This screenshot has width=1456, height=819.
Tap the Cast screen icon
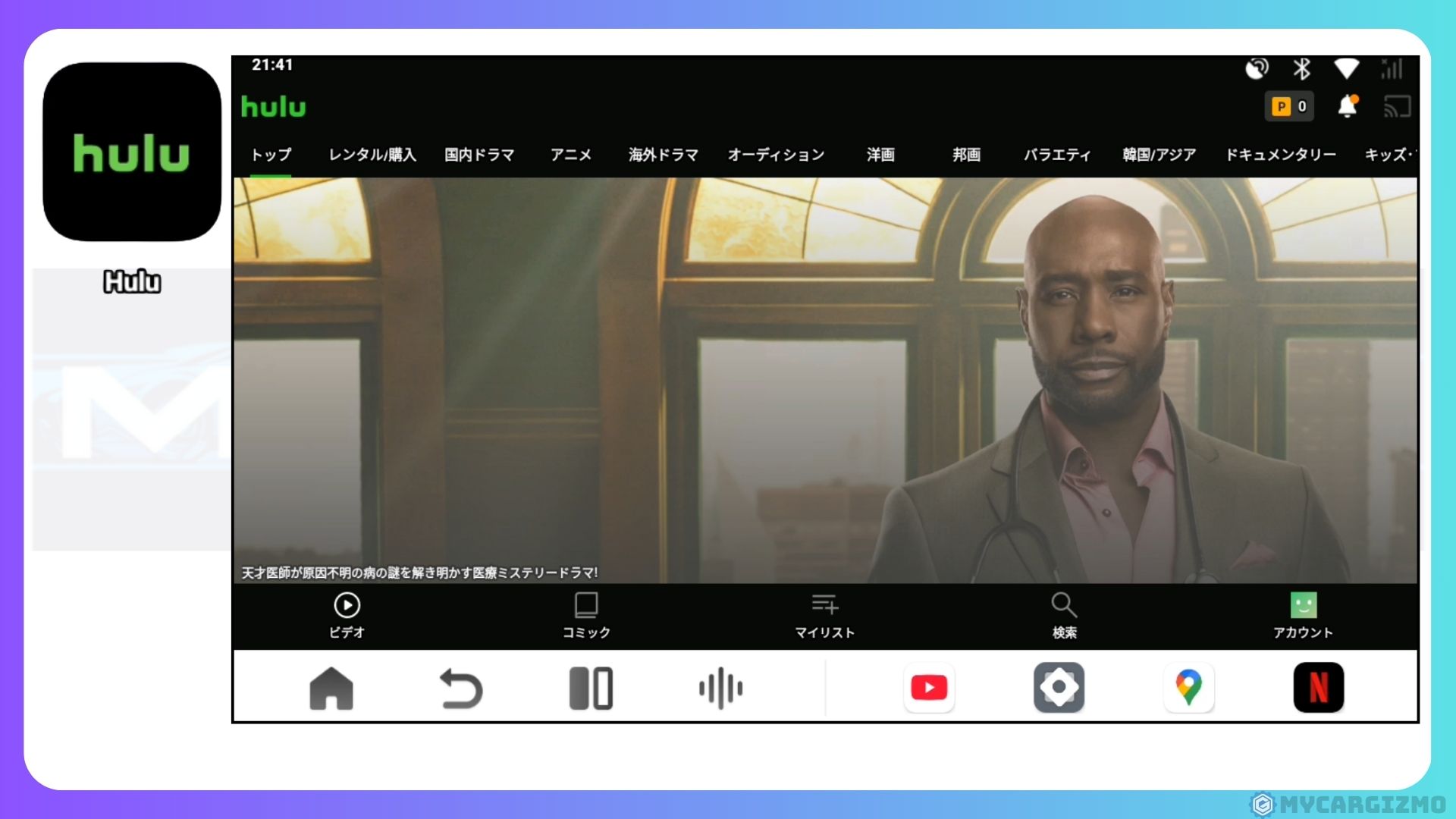[x=1397, y=107]
